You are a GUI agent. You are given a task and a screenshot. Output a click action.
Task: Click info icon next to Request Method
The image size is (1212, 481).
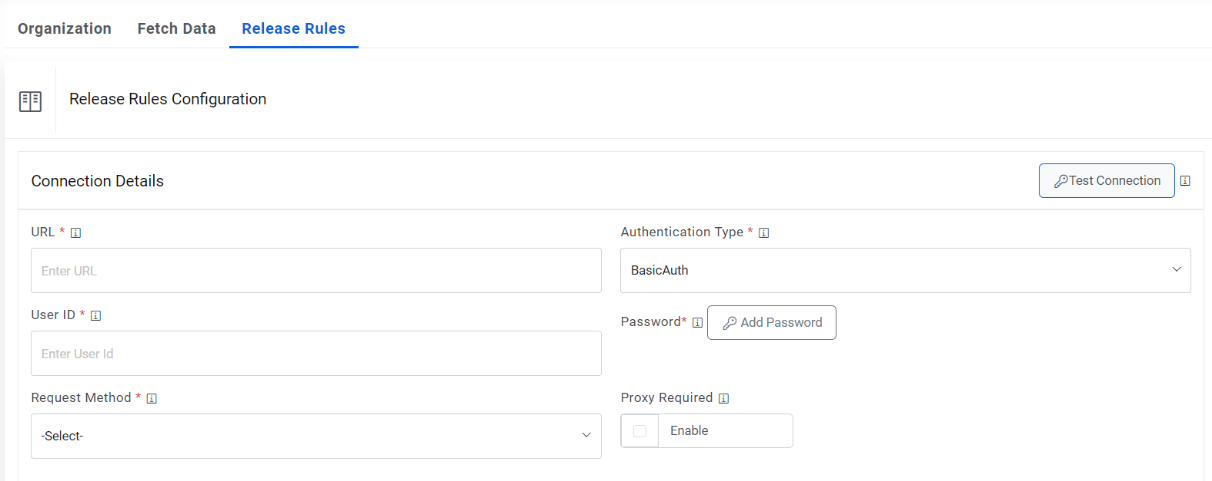click(x=152, y=399)
